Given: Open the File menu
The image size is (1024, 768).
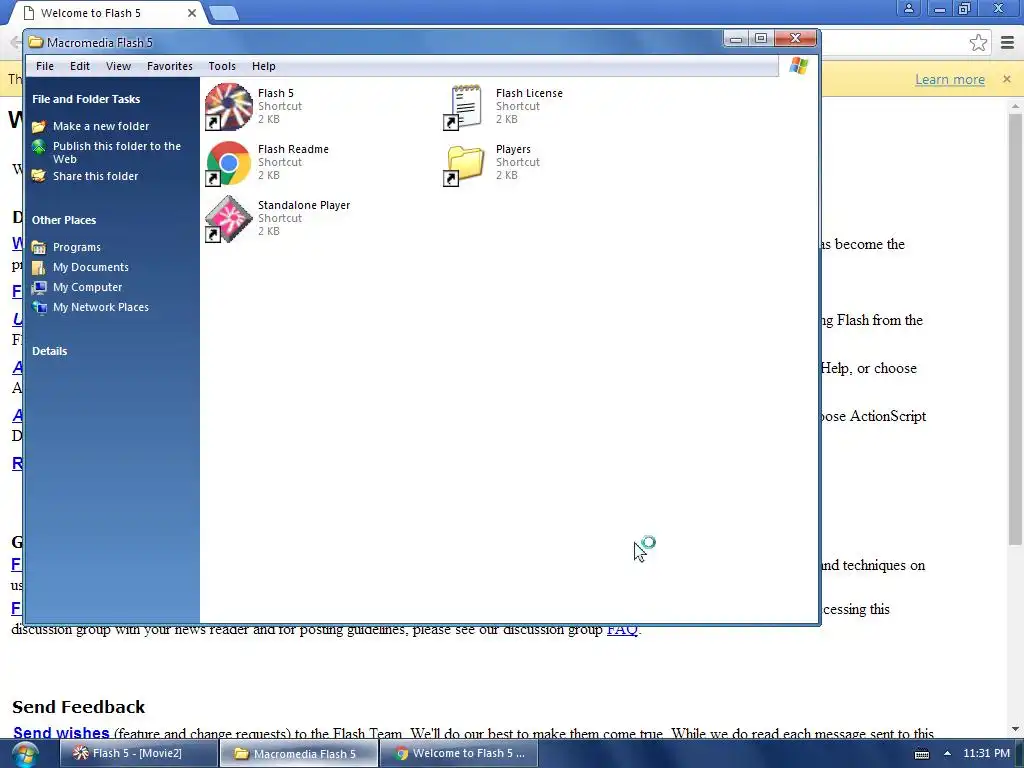Looking at the screenshot, I should [x=45, y=66].
